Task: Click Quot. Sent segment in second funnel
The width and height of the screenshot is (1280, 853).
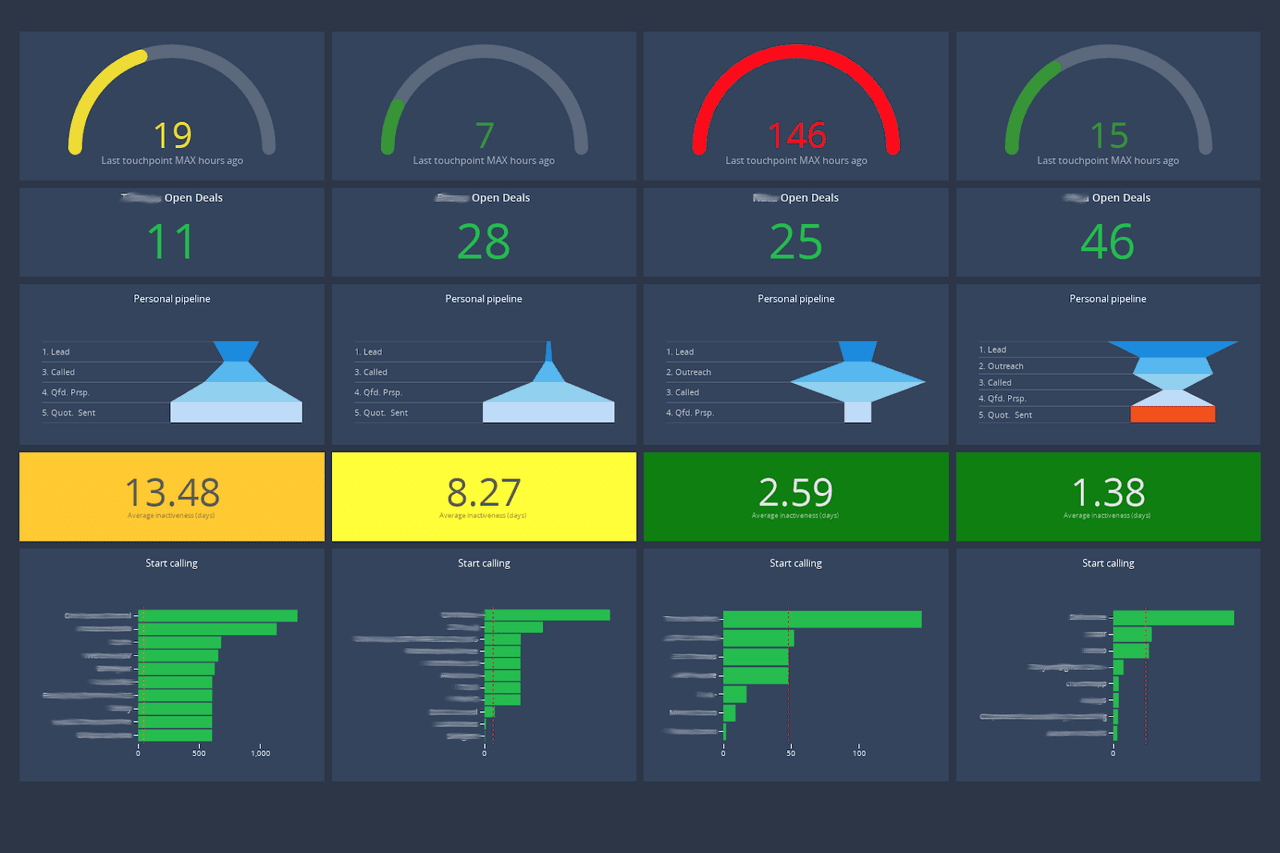Action: (548, 412)
